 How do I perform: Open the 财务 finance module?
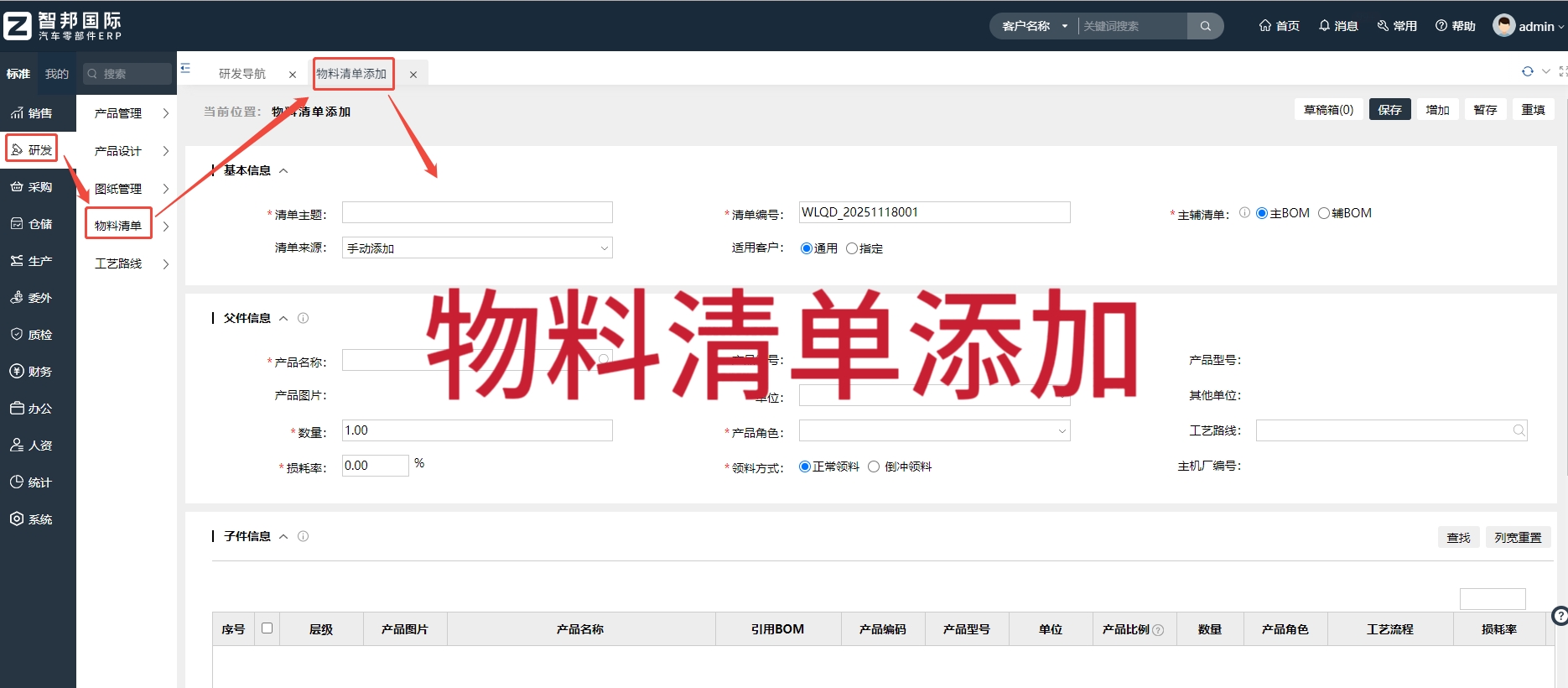tap(31, 372)
